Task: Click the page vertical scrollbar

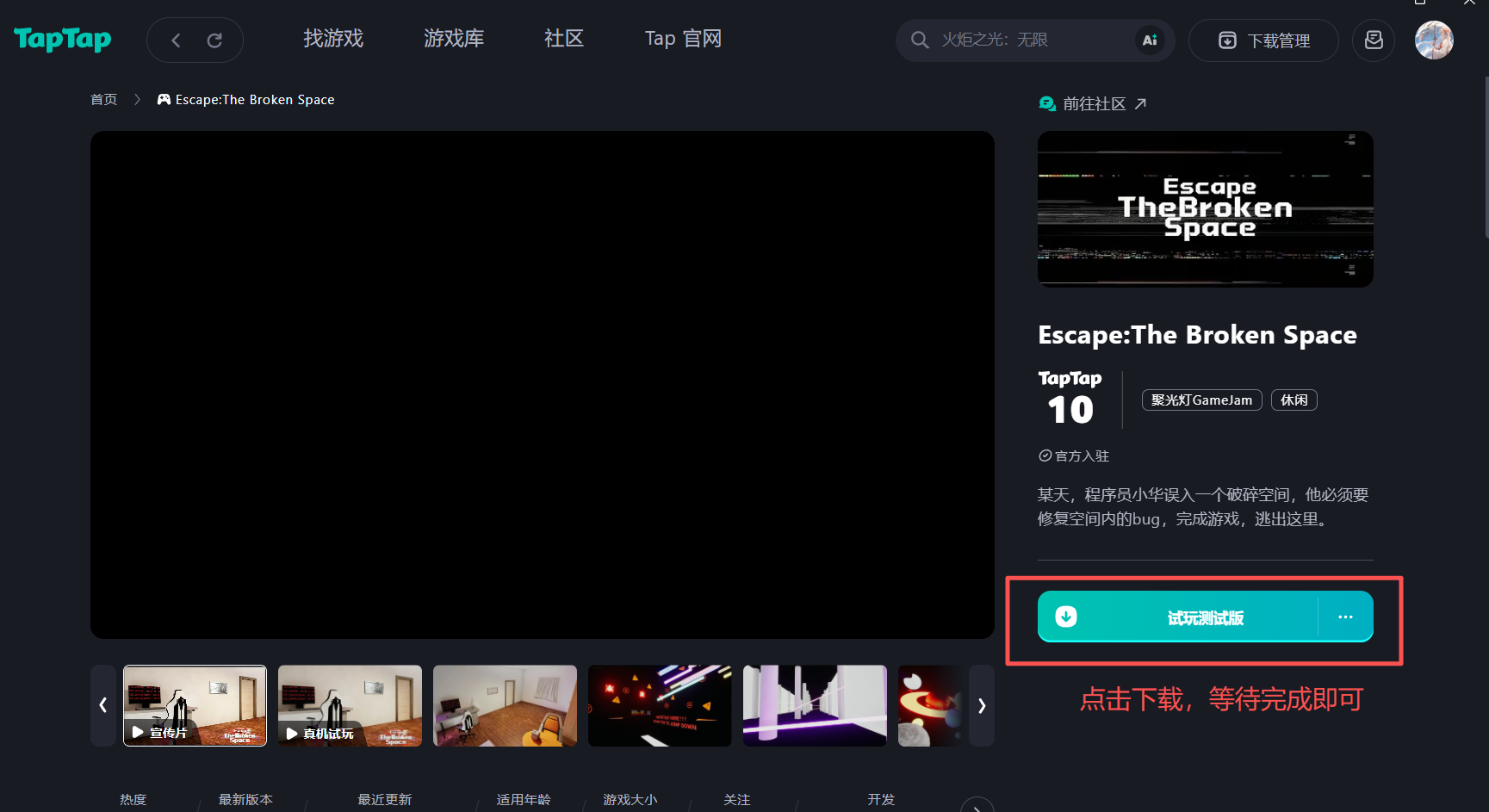Action: (1486, 157)
